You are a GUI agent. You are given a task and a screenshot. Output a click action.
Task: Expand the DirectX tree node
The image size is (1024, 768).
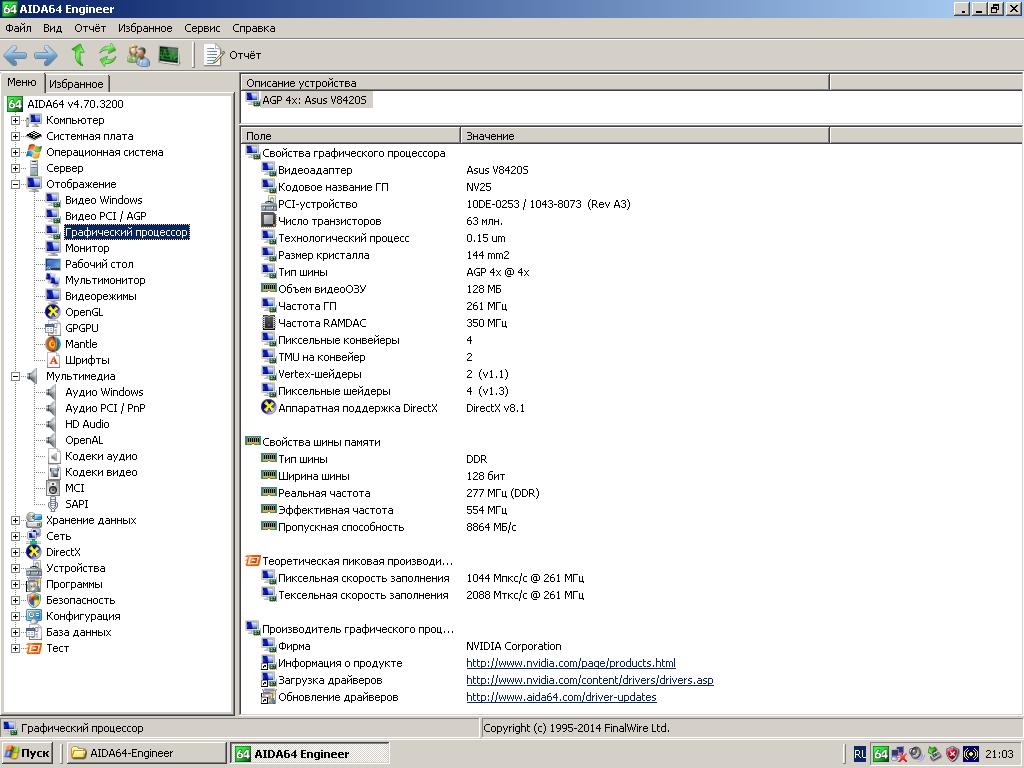(x=15, y=552)
